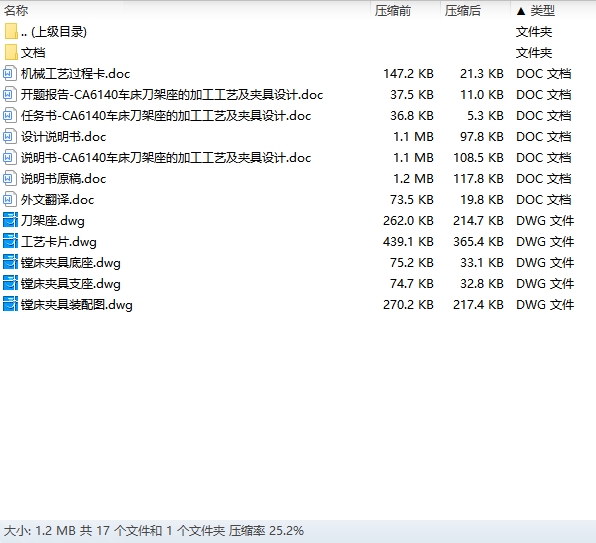Click the 1.2 MB size of 说明书原稿.doc
The width and height of the screenshot is (596, 543).
[414, 179]
